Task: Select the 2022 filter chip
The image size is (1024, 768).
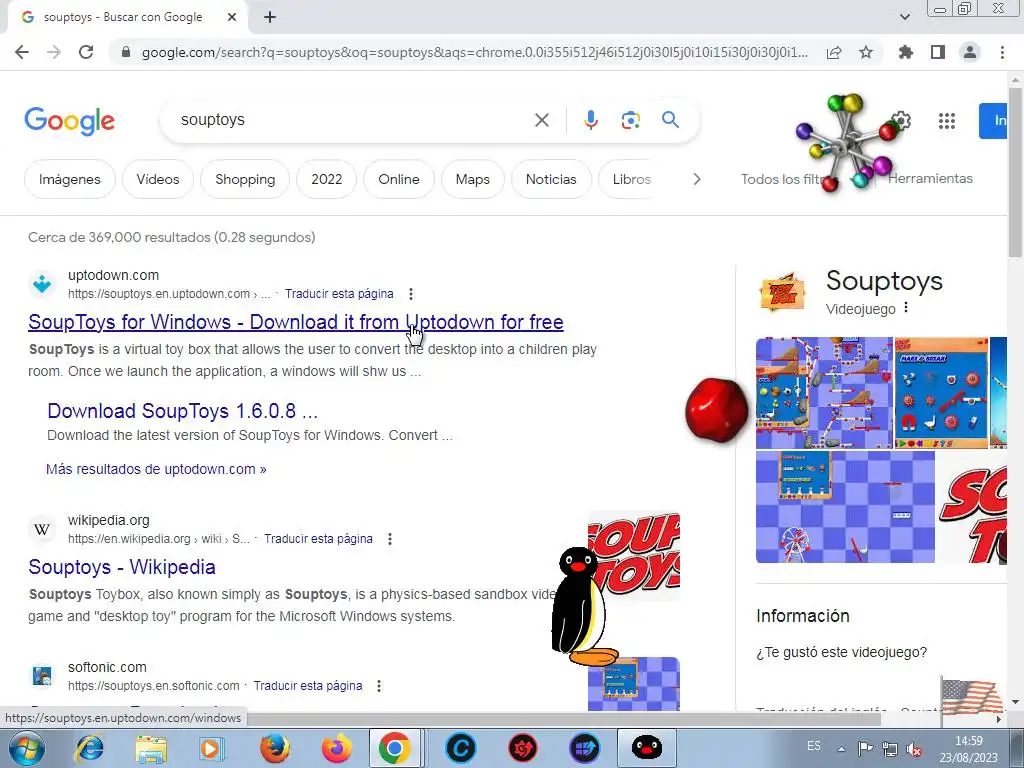Action: pos(327,179)
